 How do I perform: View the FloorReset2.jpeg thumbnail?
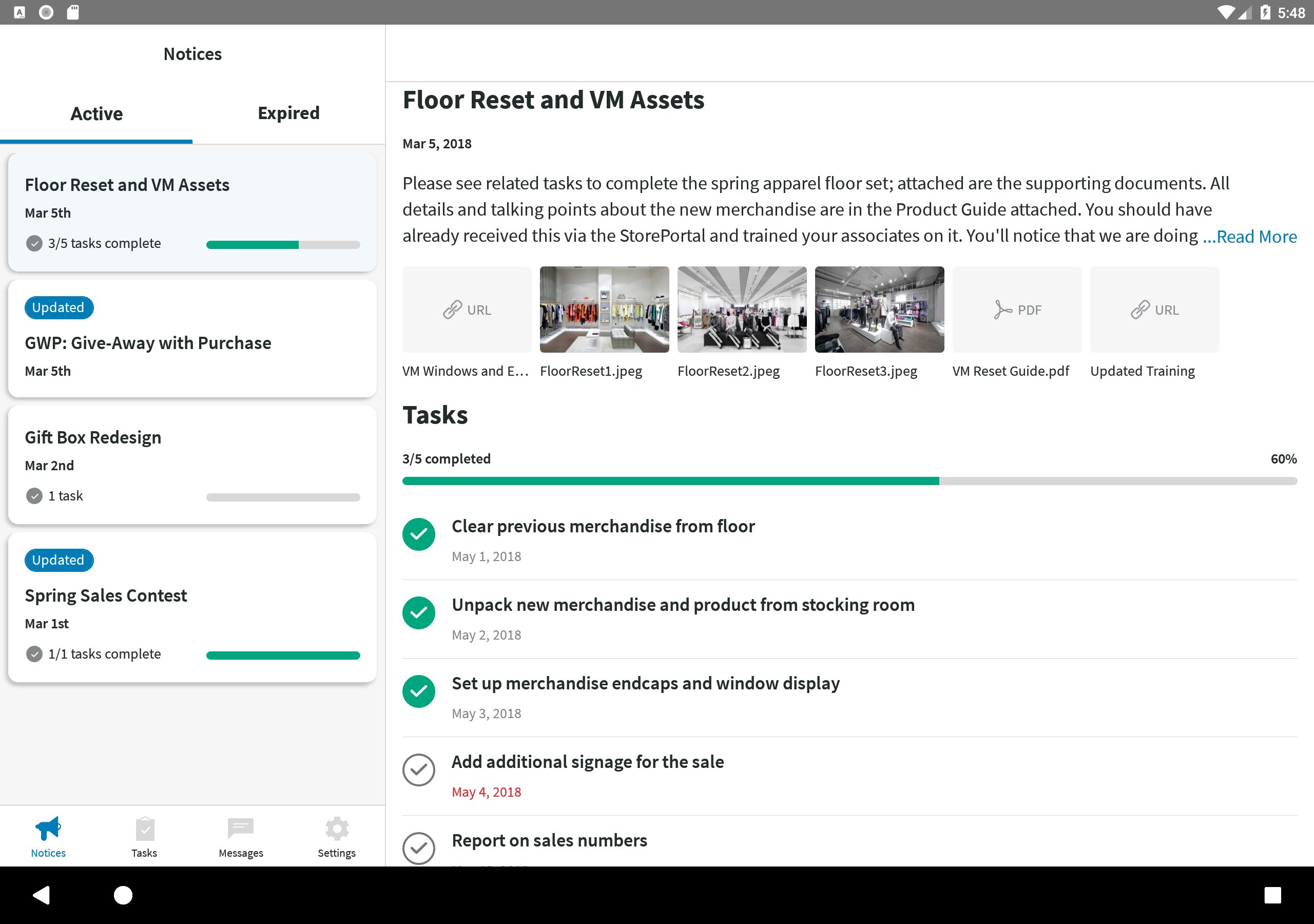(x=742, y=310)
